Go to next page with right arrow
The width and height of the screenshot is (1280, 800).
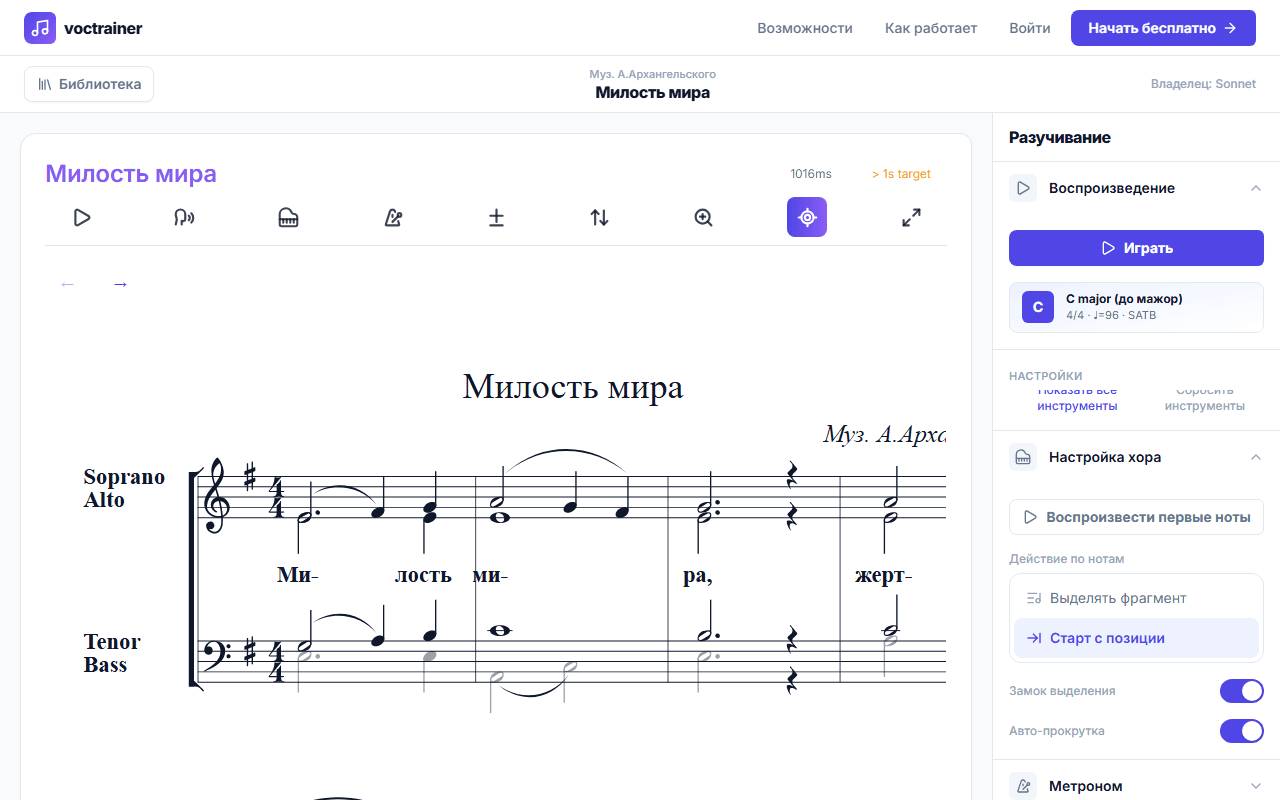120,284
